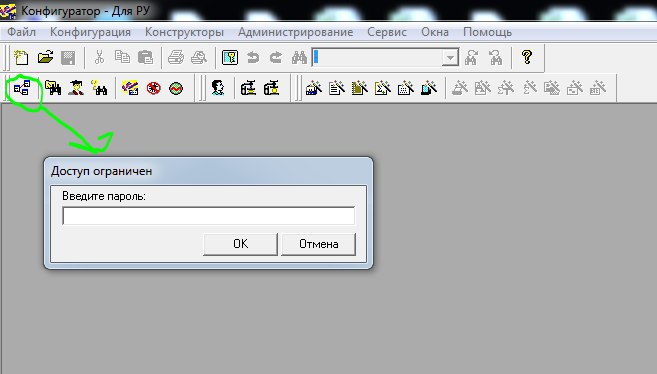The height and width of the screenshot is (374, 657).
Task: Click the second press machine icon before constructors
Action: pos(271,88)
